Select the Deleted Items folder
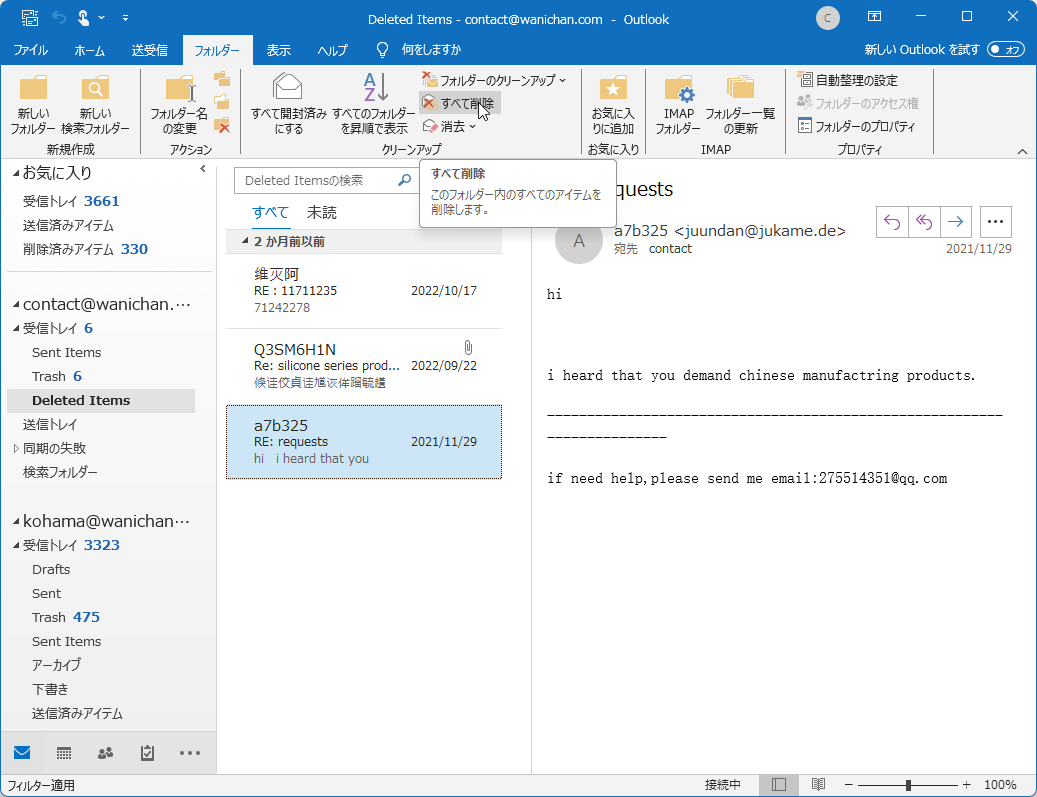The height and width of the screenshot is (797, 1037). (x=101, y=400)
